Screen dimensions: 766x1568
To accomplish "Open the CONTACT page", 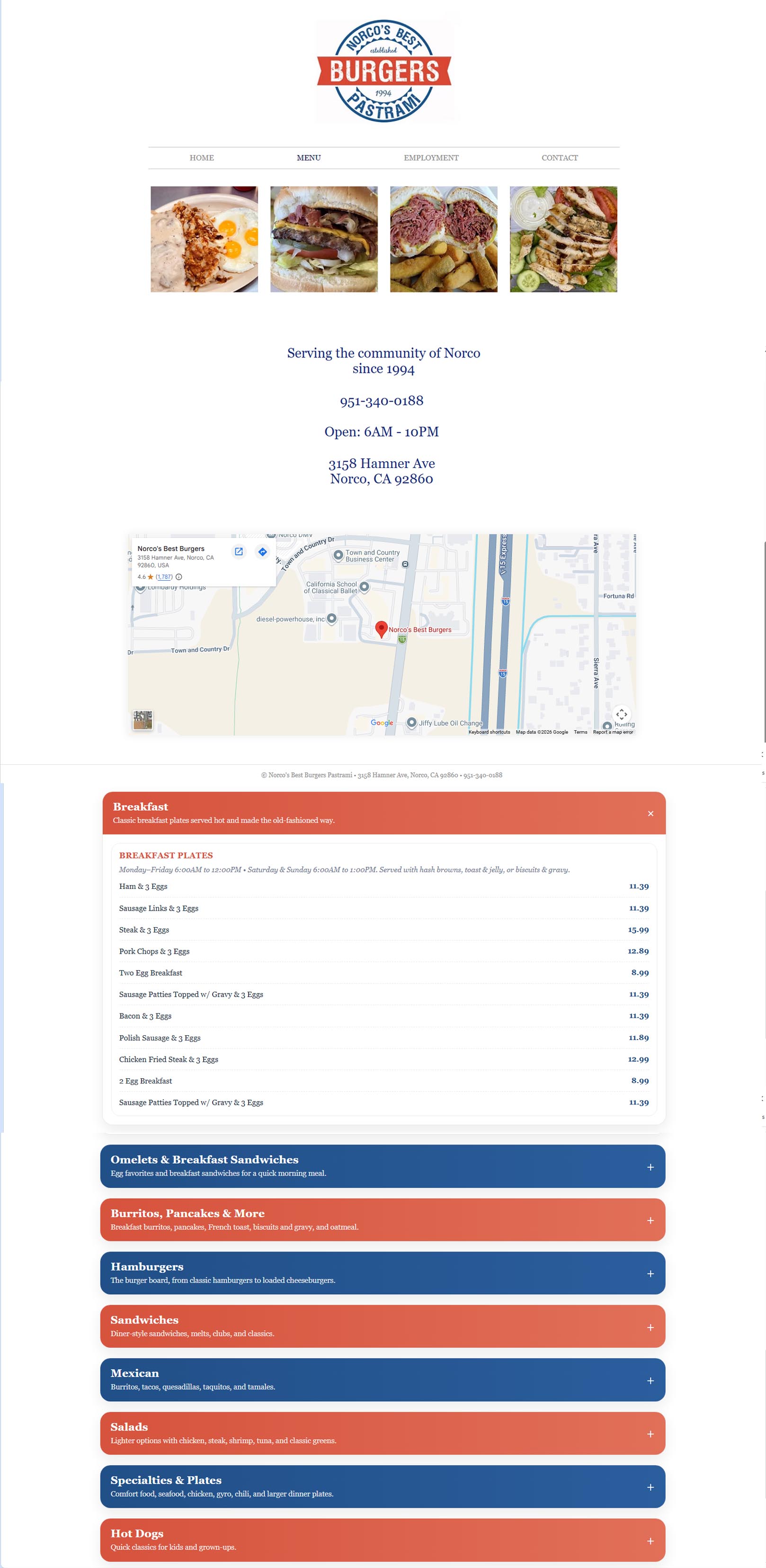I will point(560,158).
